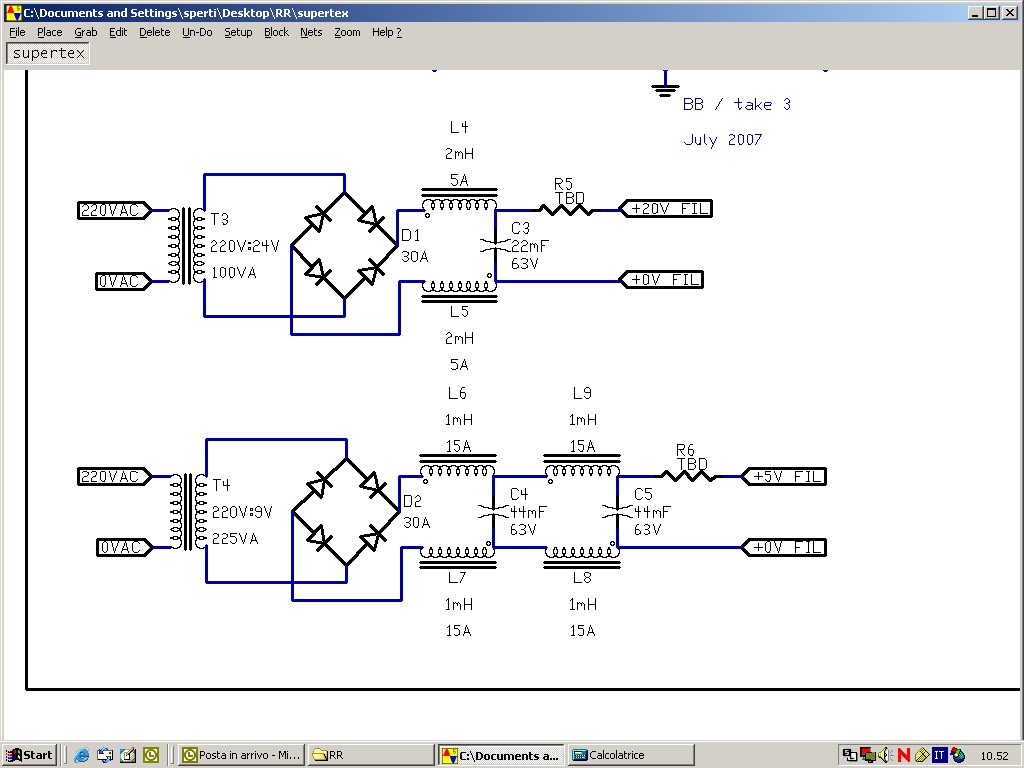Screen dimensions: 1024x768
Task: Select capacitor C4 symbol
Action: click(493, 511)
